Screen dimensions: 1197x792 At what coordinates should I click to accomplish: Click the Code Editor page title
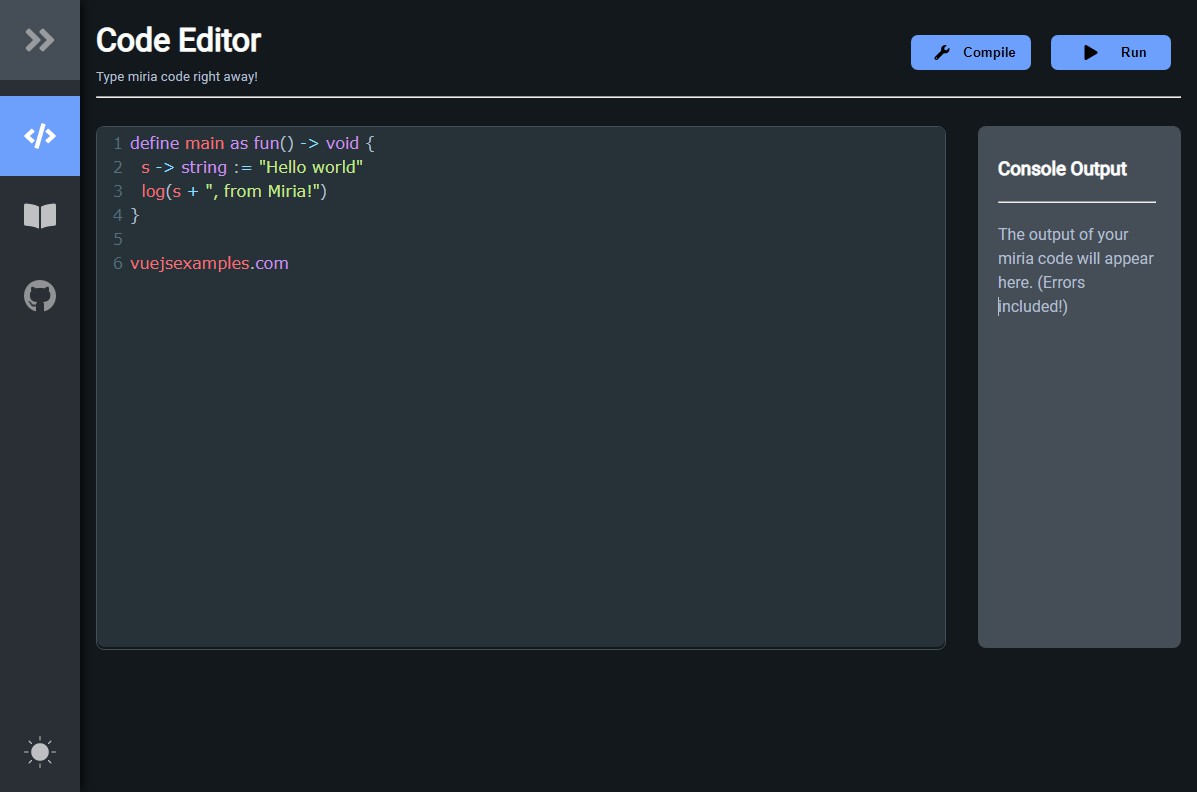pyautogui.click(x=178, y=40)
